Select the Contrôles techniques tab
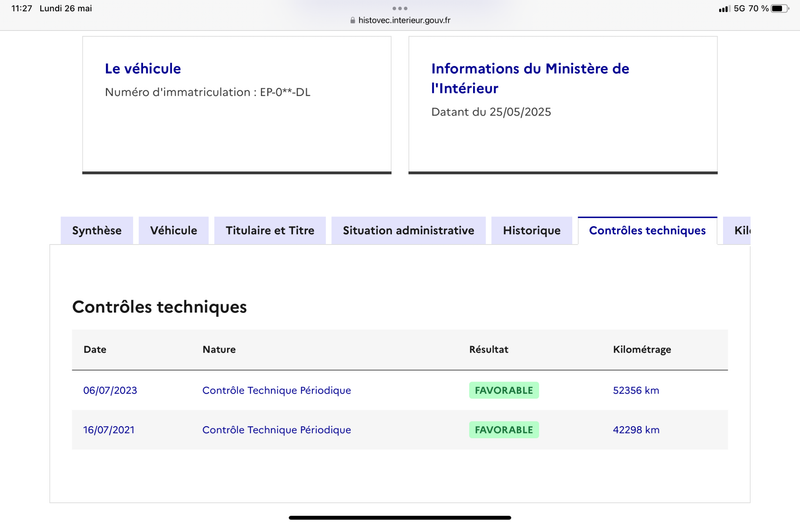Image resolution: width=800 pixels, height=525 pixels. (x=647, y=231)
